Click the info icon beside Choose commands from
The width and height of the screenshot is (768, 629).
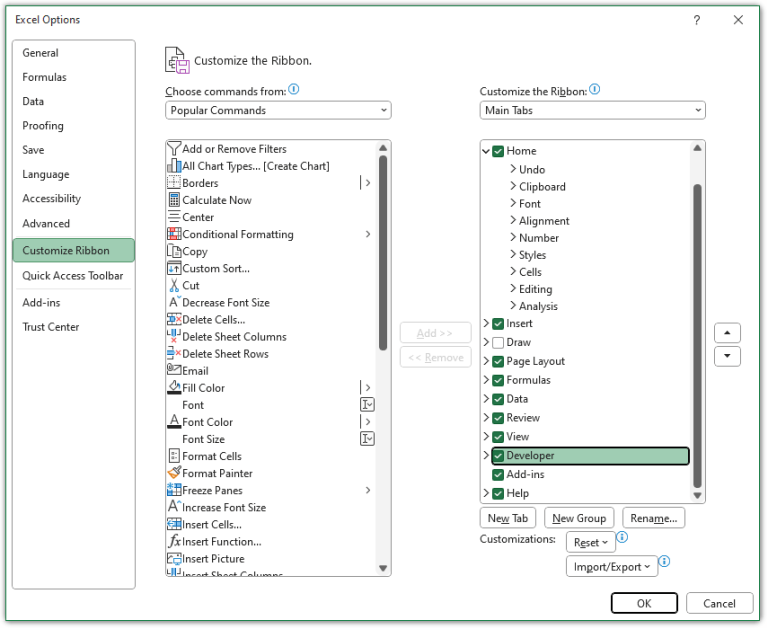(x=293, y=89)
